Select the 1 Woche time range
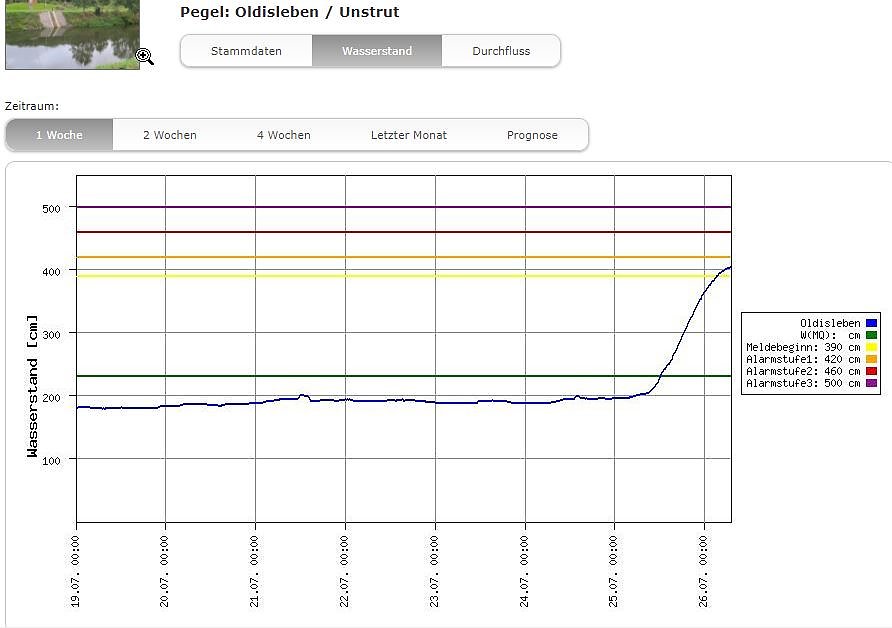 tap(59, 135)
